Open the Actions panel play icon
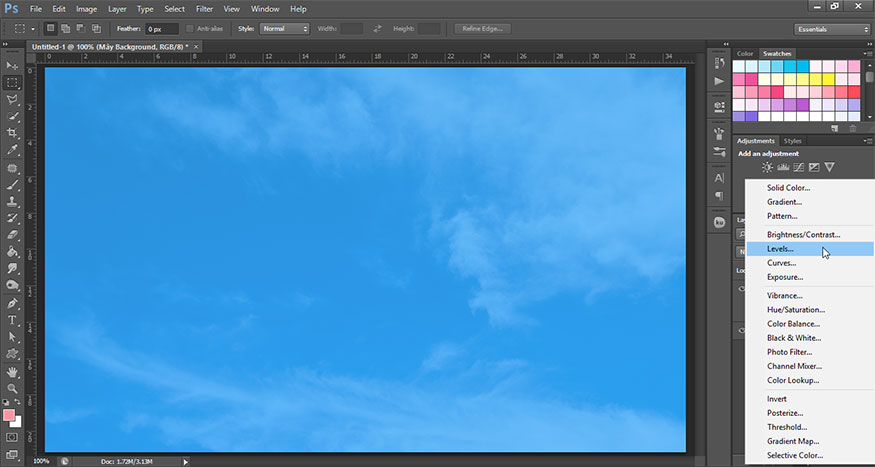The height and width of the screenshot is (467, 875). (x=719, y=81)
